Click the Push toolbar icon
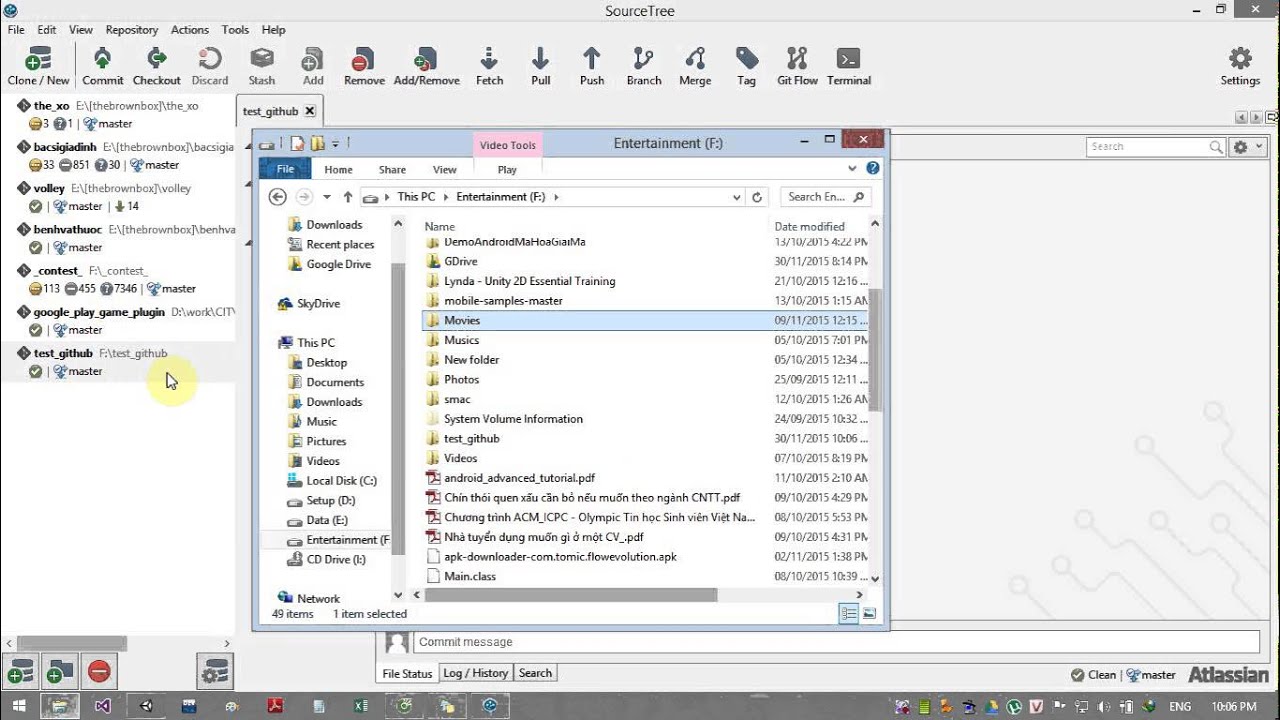Image resolution: width=1280 pixels, height=720 pixels. [592, 66]
